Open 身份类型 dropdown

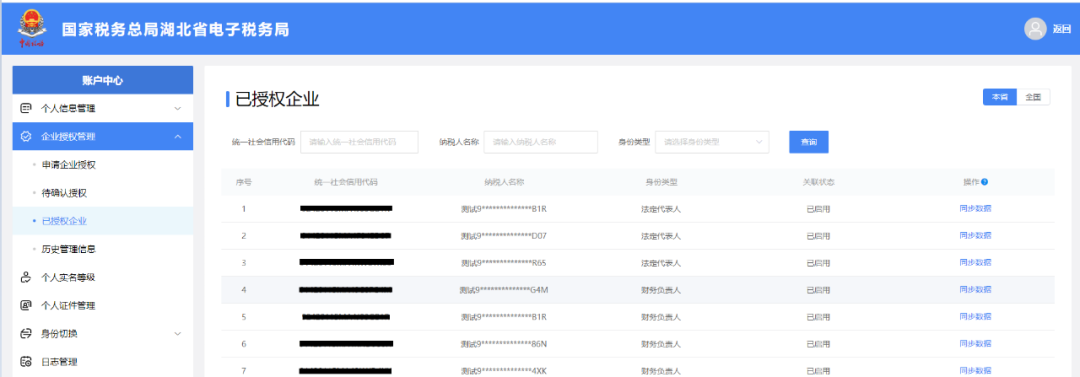tap(712, 141)
